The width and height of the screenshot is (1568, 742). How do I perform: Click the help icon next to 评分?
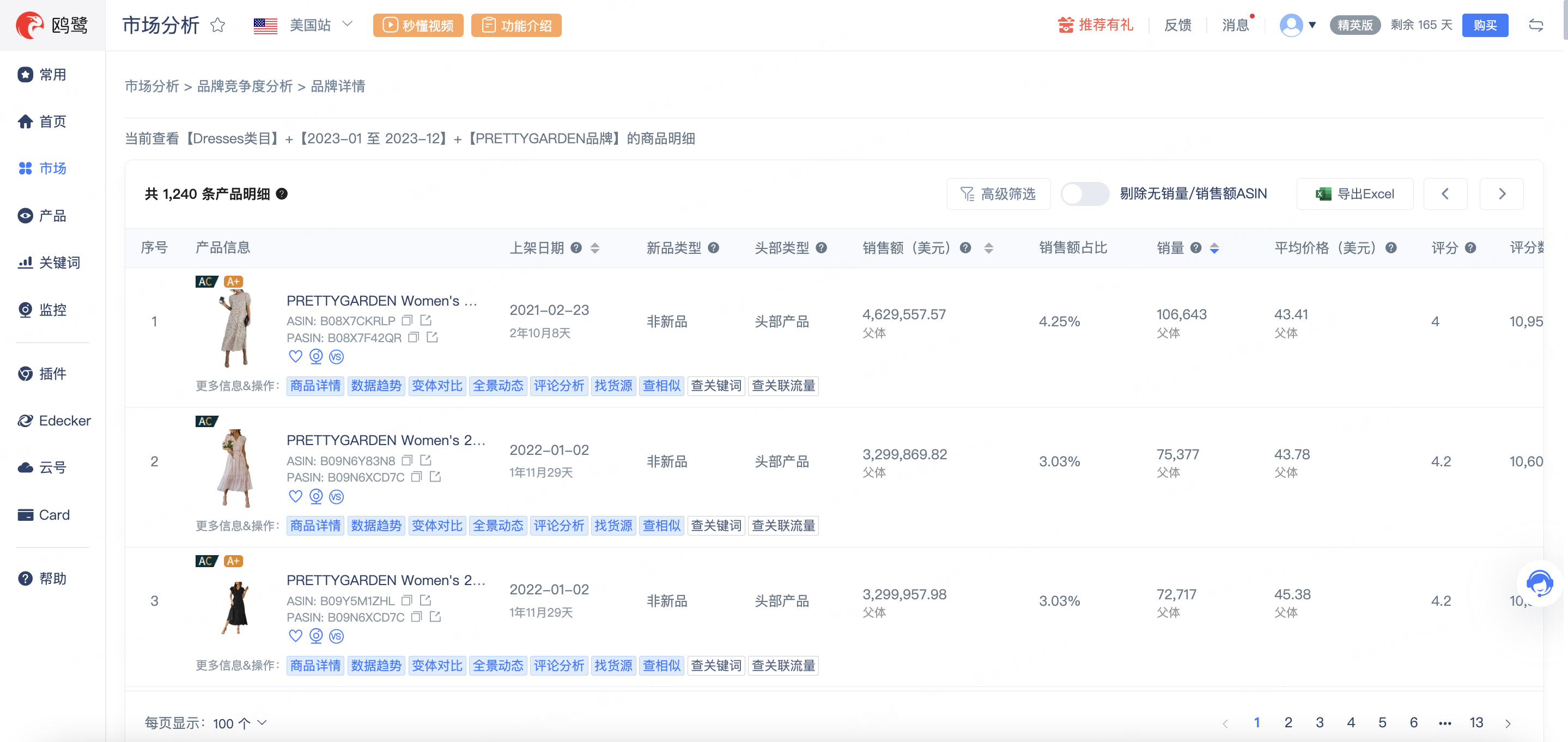[1470, 248]
